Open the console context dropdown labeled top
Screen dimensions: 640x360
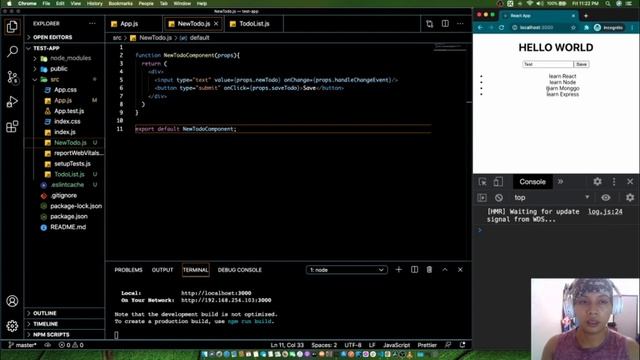click(x=551, y=198)
